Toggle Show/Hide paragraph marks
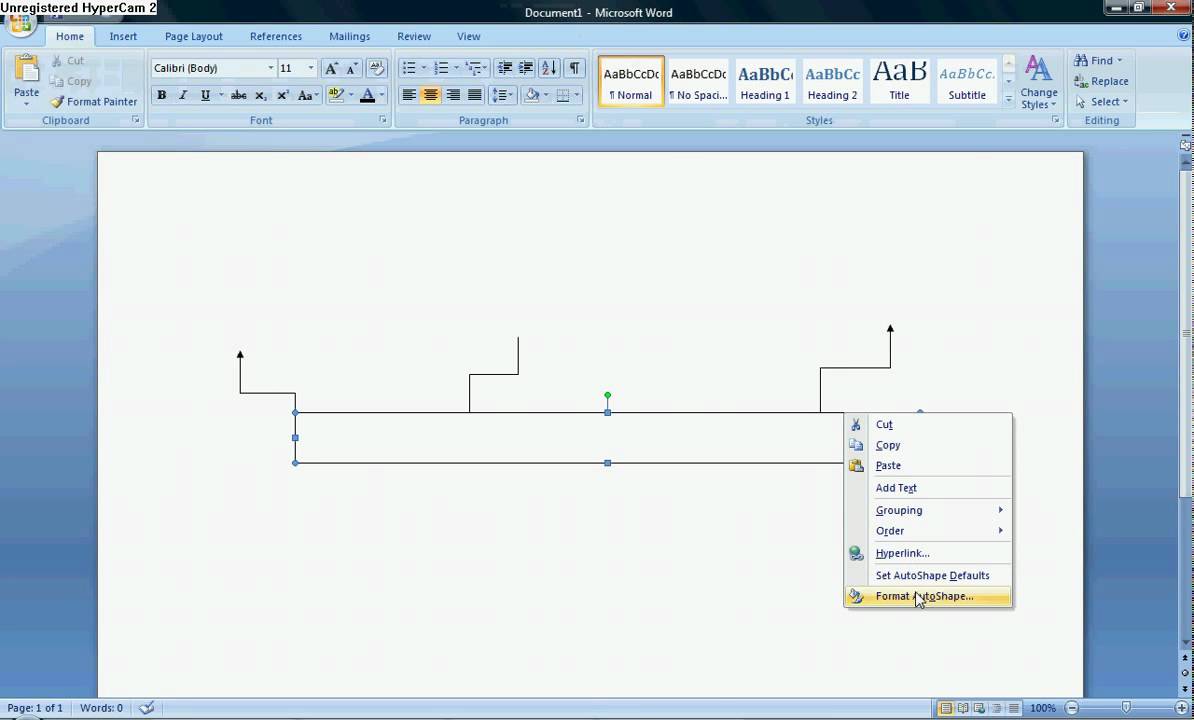This screenshot has width=1194, height=720. (x=574, y=68)
